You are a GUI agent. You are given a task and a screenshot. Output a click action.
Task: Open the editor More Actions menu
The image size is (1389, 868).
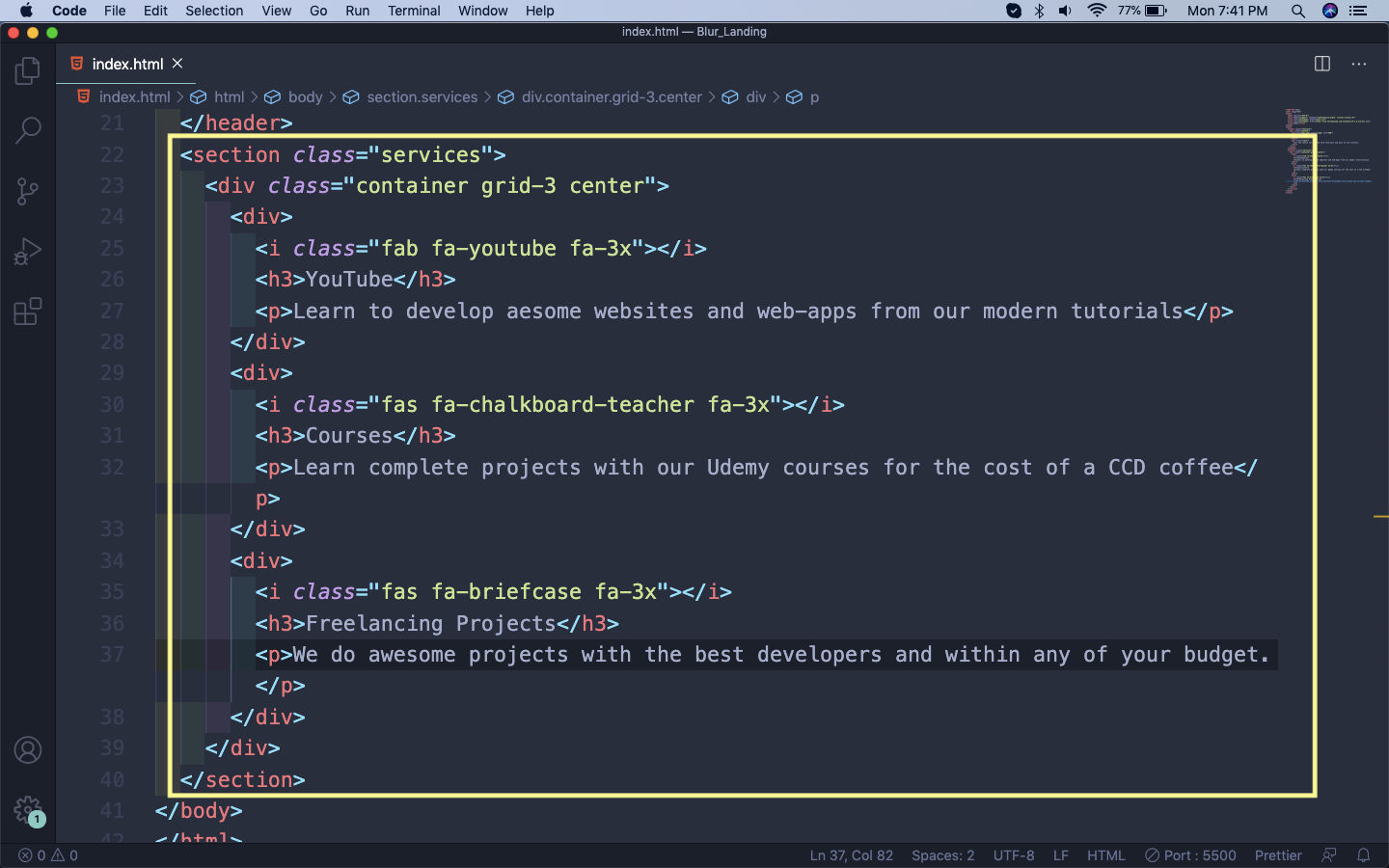pyautogui.click(x=1359, y=64)
